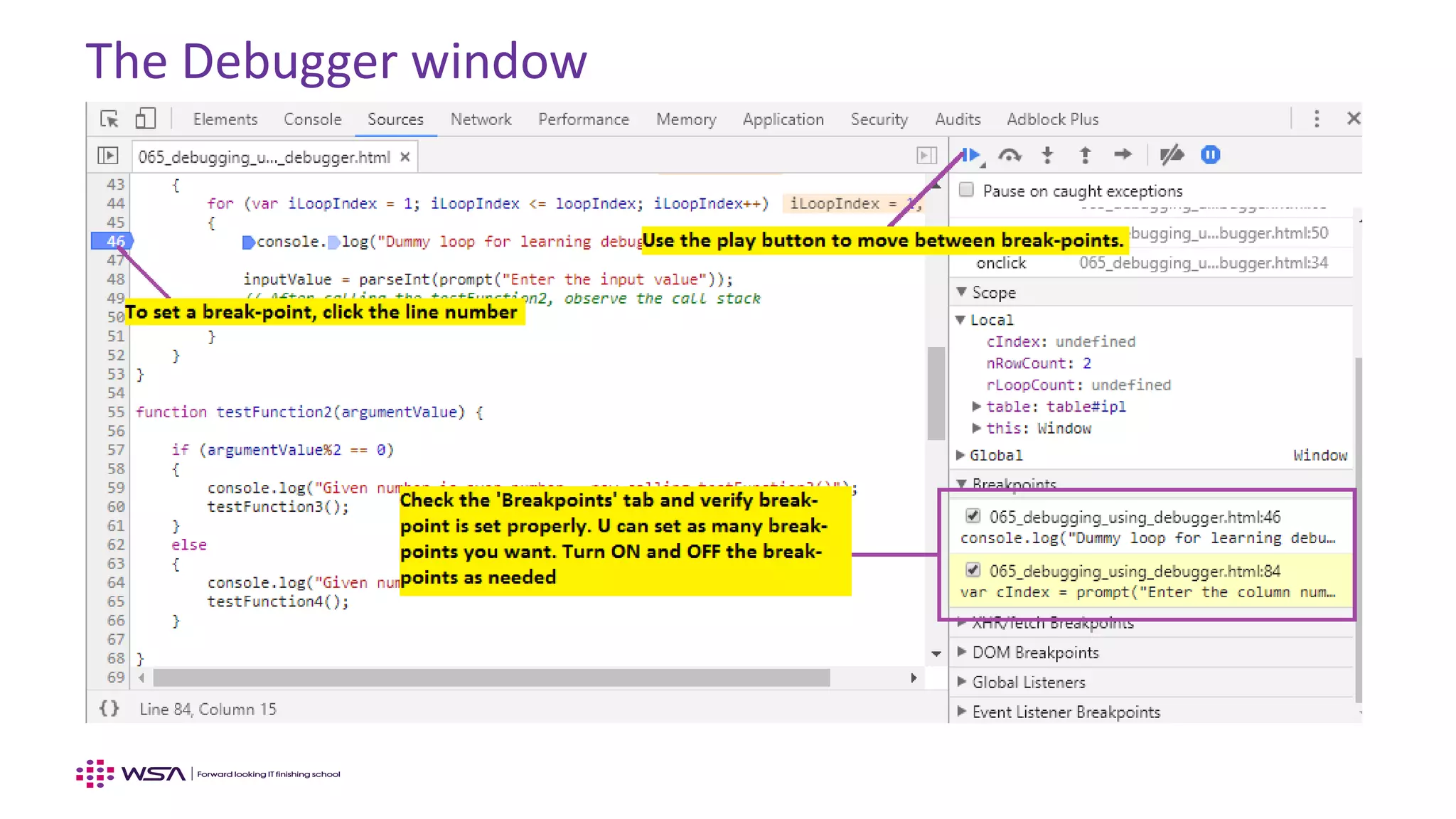Expand Event Listener Breakpoints section

(961, 712)
